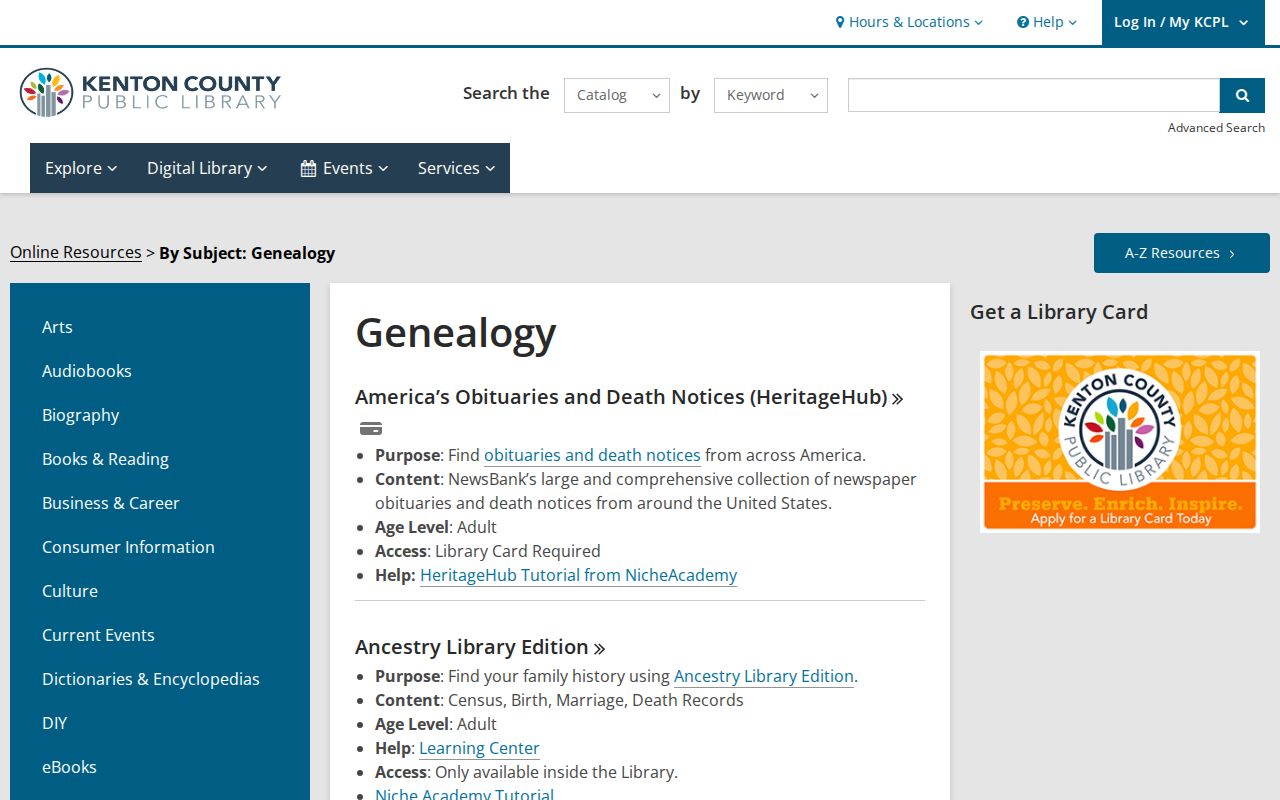Select Culture subject in sidebar

coord(70,591)
